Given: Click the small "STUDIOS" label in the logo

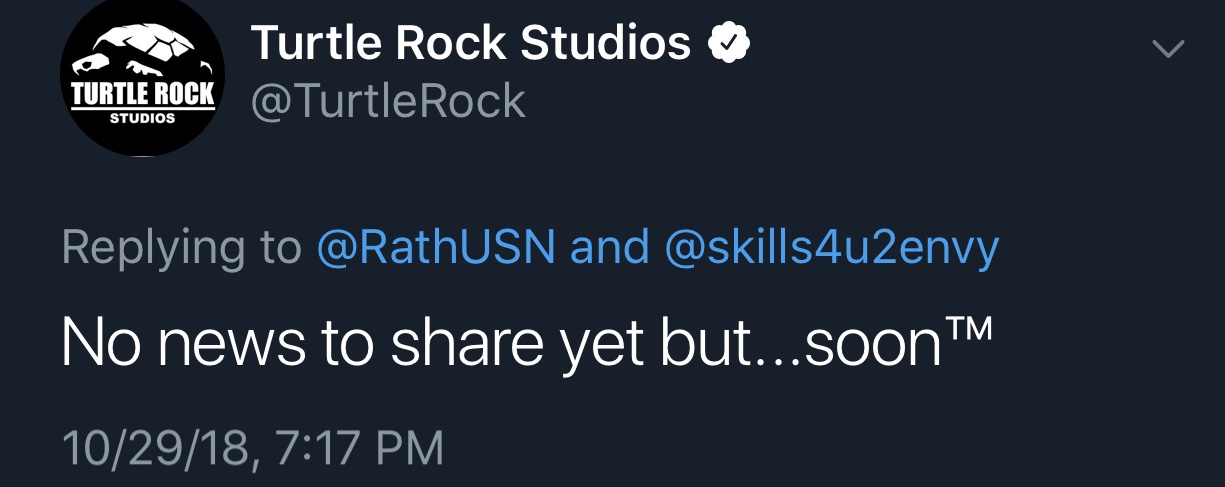Looking at the screenshot, I should click(143, 118).
